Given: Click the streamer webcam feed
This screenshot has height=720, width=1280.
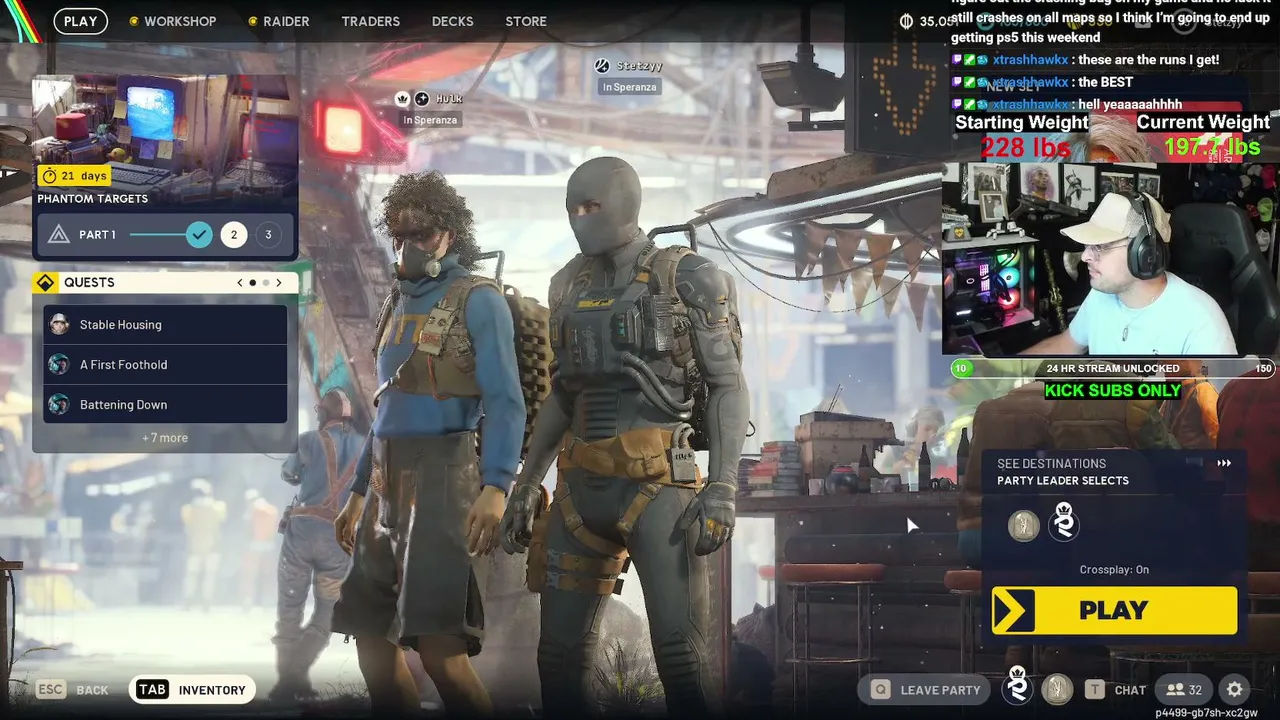Looking at the screenshot, I should (1110, 260).
